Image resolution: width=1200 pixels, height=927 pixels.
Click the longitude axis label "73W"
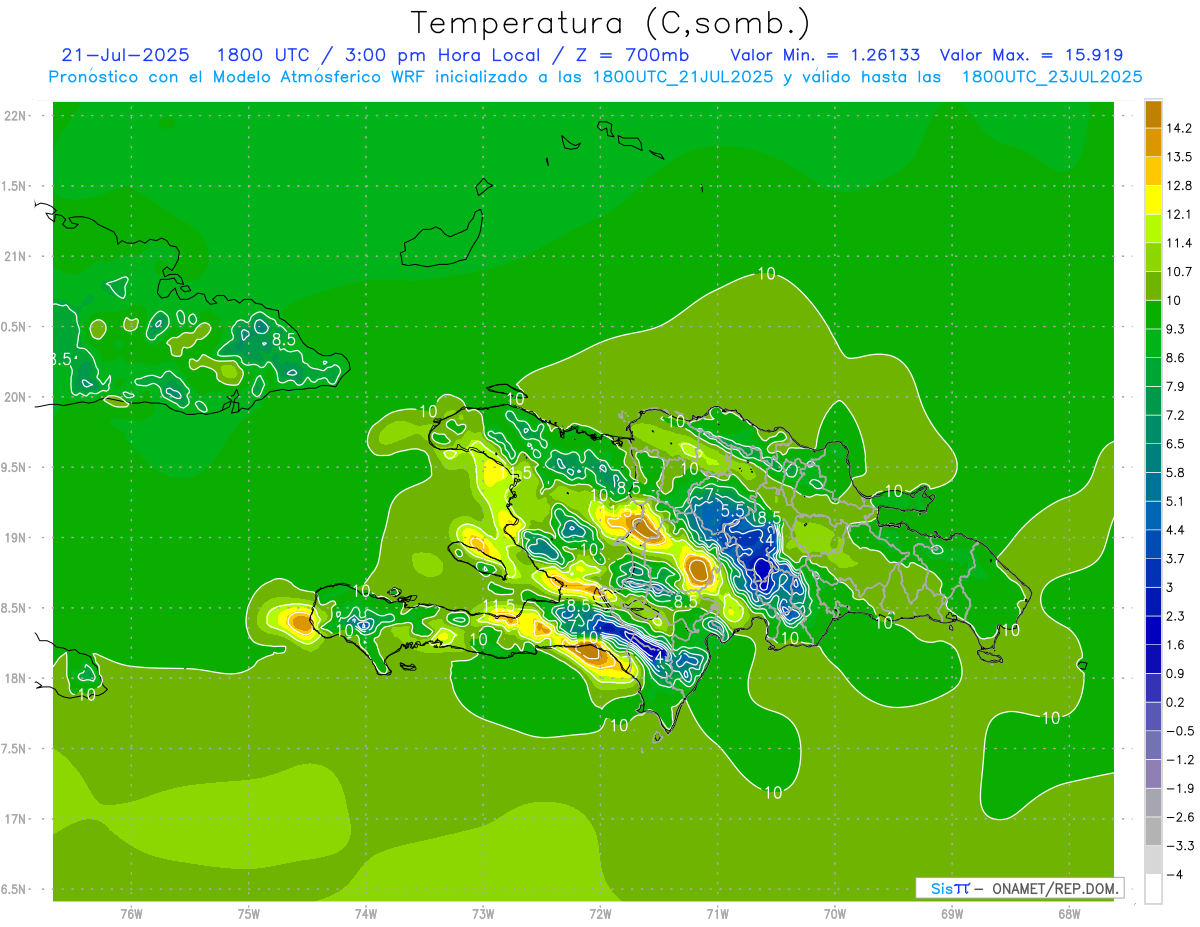coord(483,914)
